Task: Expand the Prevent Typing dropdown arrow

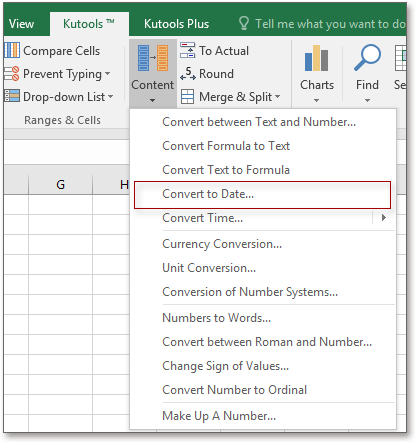Action: [x=107, y=73]
